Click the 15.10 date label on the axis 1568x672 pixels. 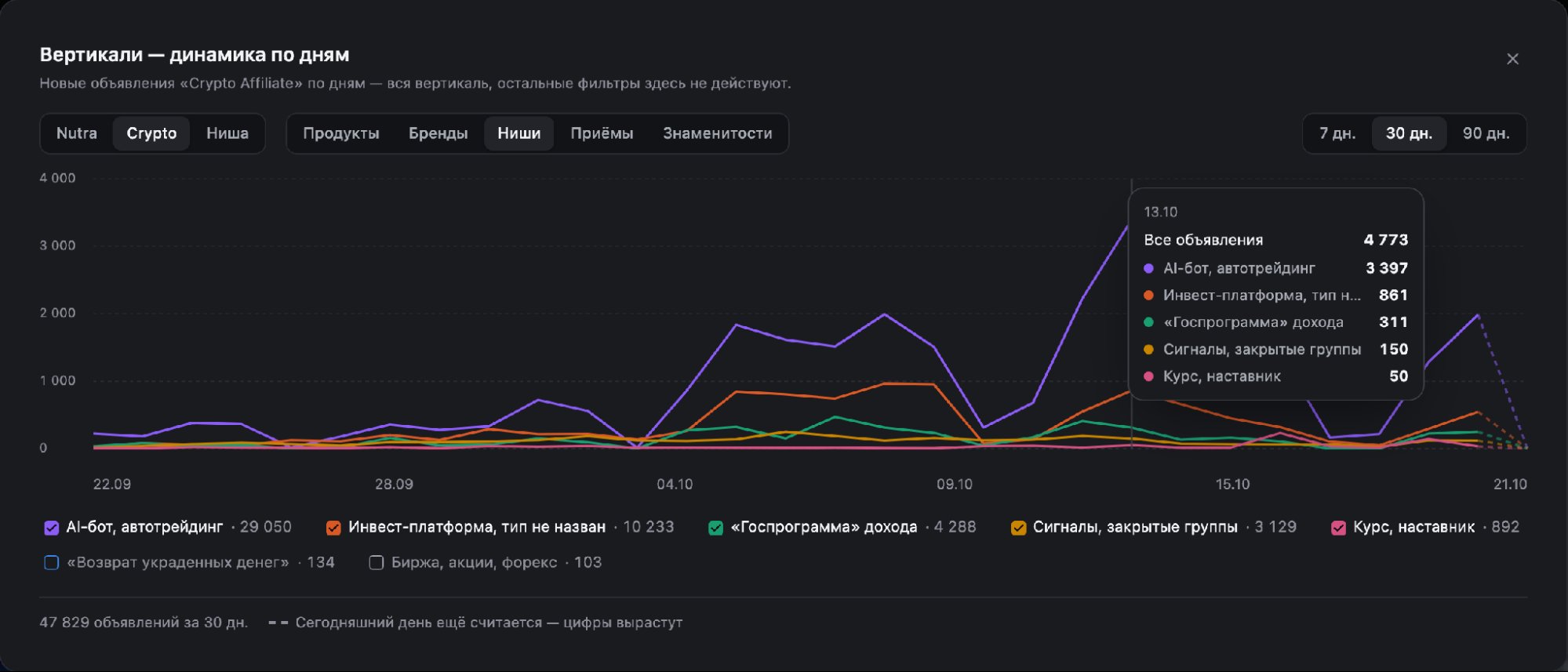[1232, 484]
